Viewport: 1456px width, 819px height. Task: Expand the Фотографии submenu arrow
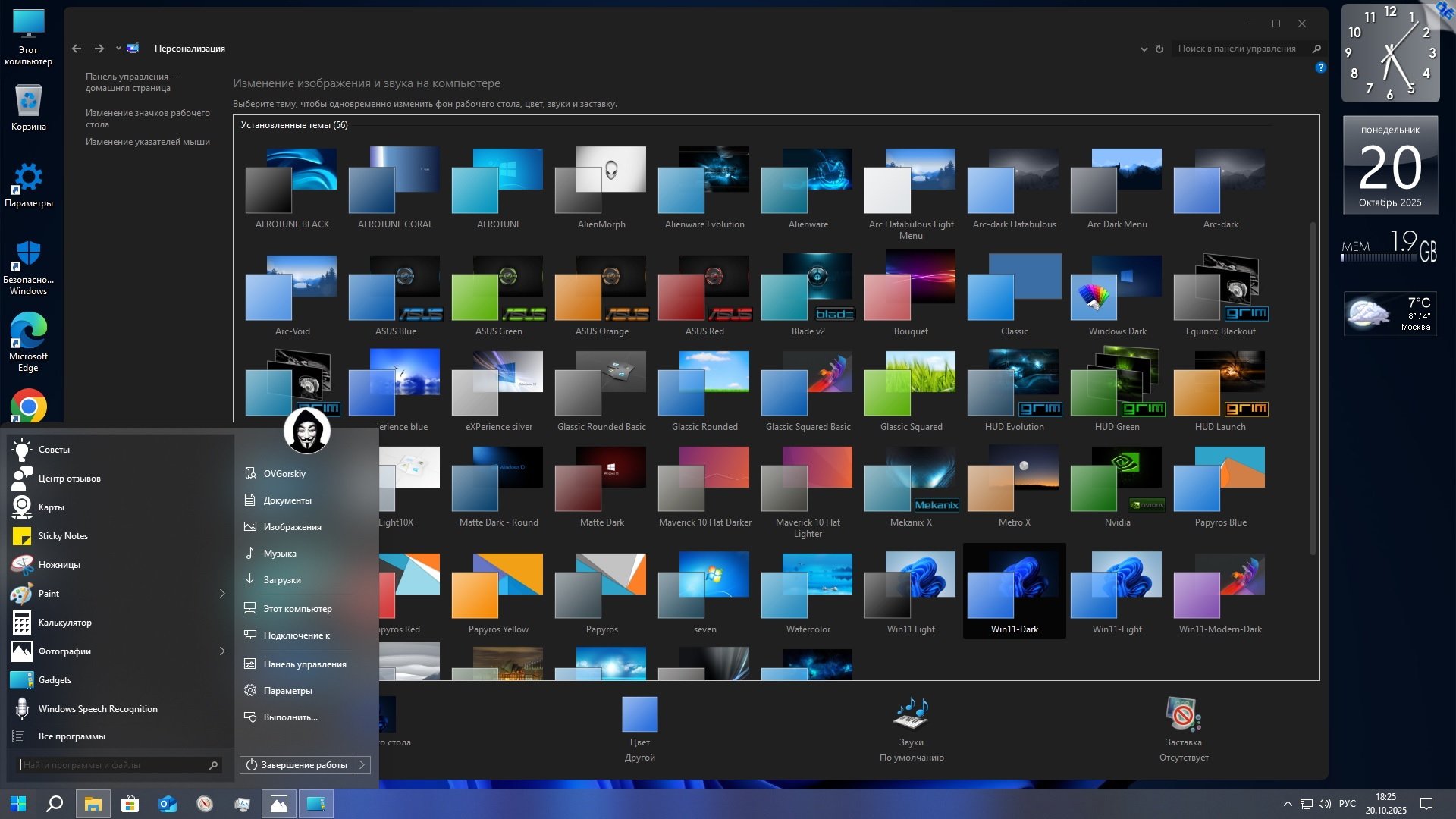(x=222, y=651)
